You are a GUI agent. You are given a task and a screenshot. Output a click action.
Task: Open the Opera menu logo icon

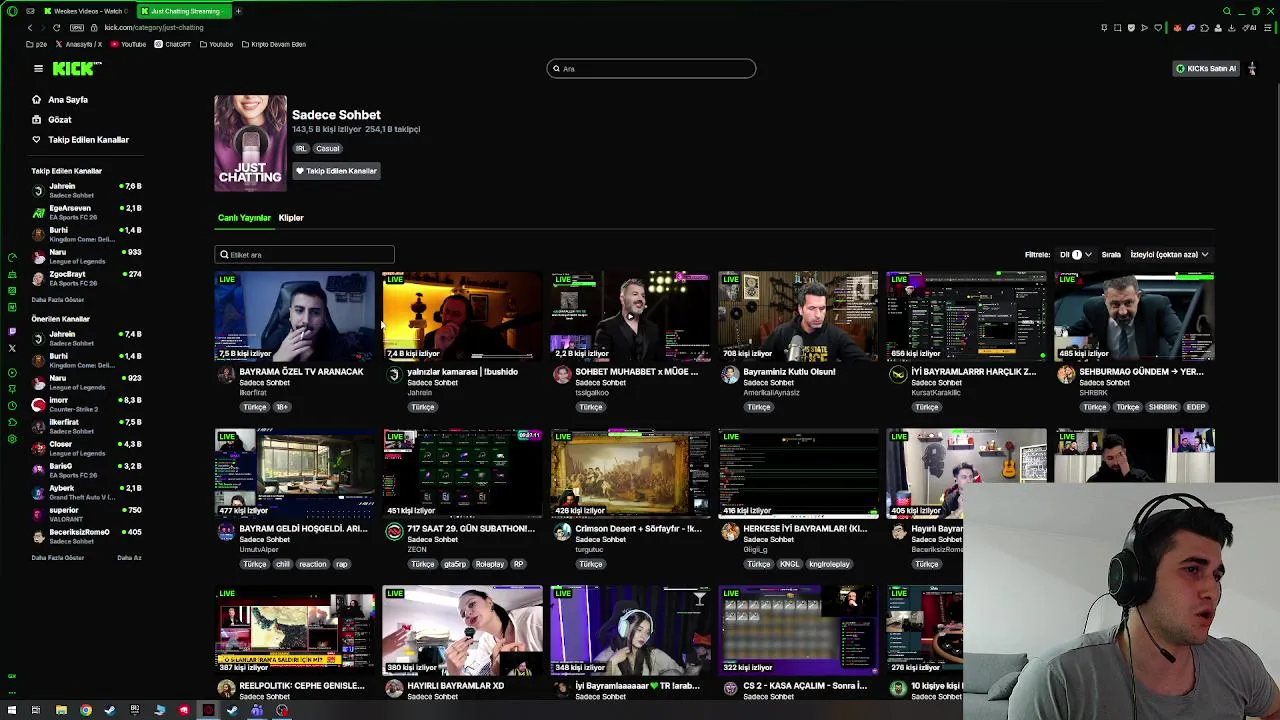click(12, 11)
